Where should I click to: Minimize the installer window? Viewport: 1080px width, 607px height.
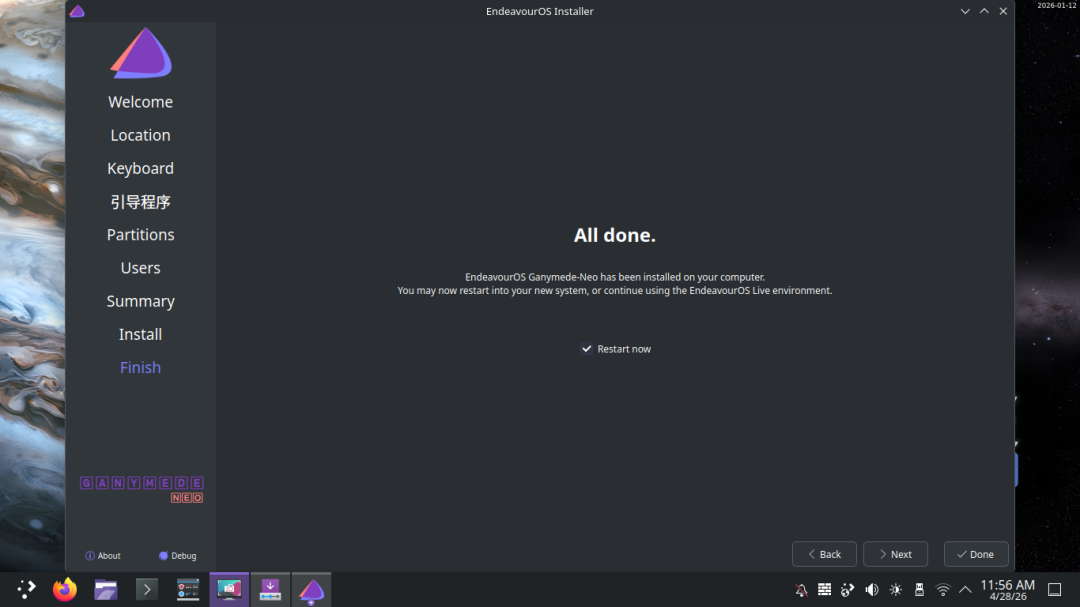(x=965, y=11)
